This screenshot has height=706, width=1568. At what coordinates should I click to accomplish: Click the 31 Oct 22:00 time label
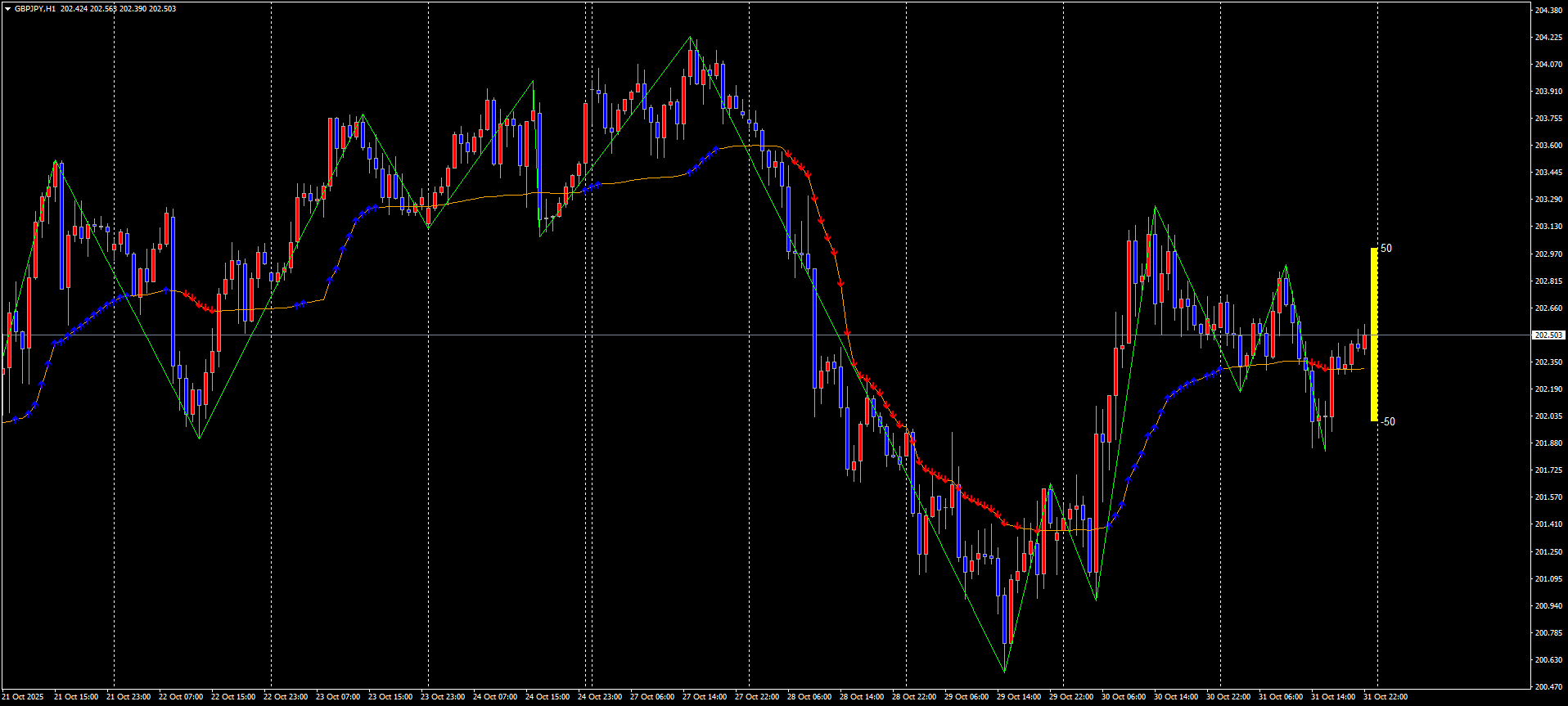(1386, 697)
